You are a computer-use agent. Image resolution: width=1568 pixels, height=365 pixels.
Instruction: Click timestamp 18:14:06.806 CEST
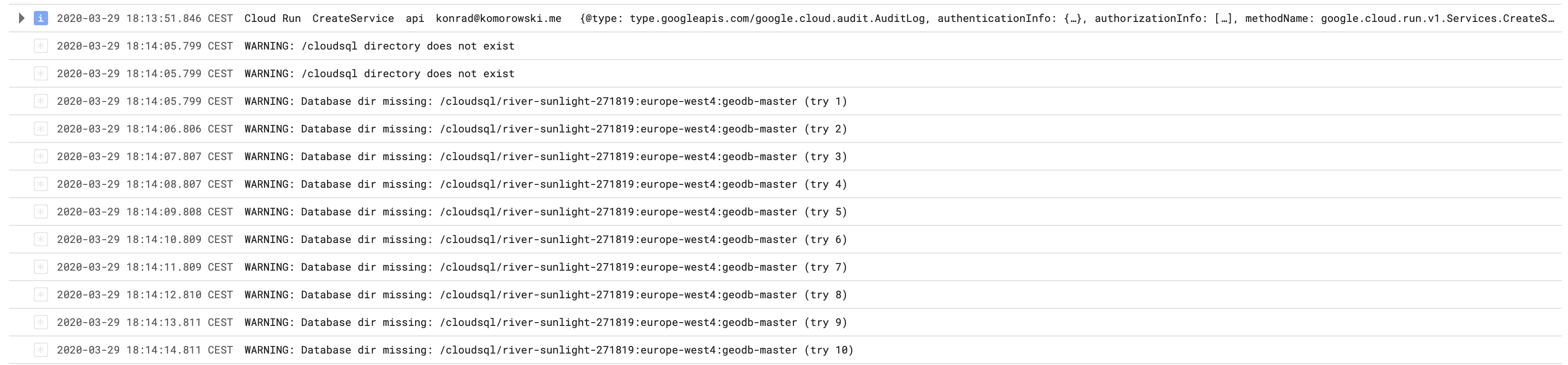point(145,129)
